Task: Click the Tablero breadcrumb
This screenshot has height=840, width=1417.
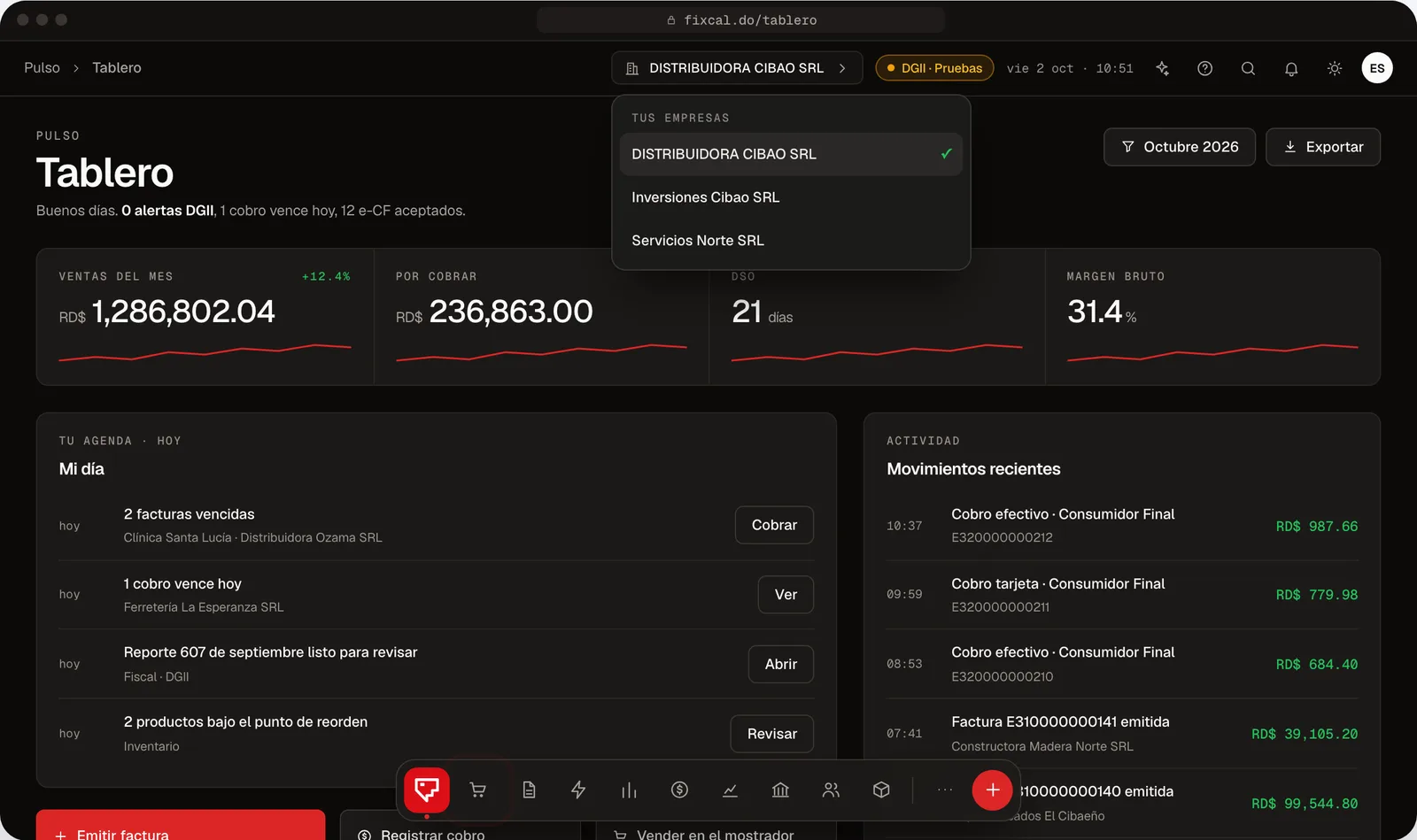Action: (x=117, y=68)
